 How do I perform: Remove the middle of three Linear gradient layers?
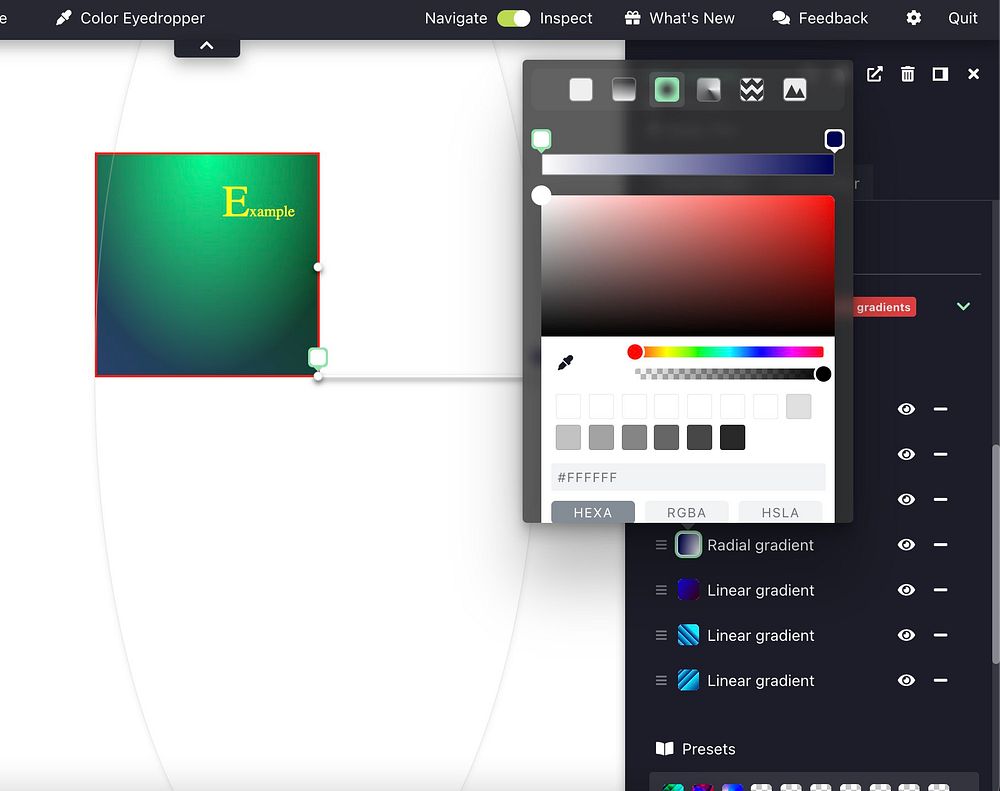[940, 635]
